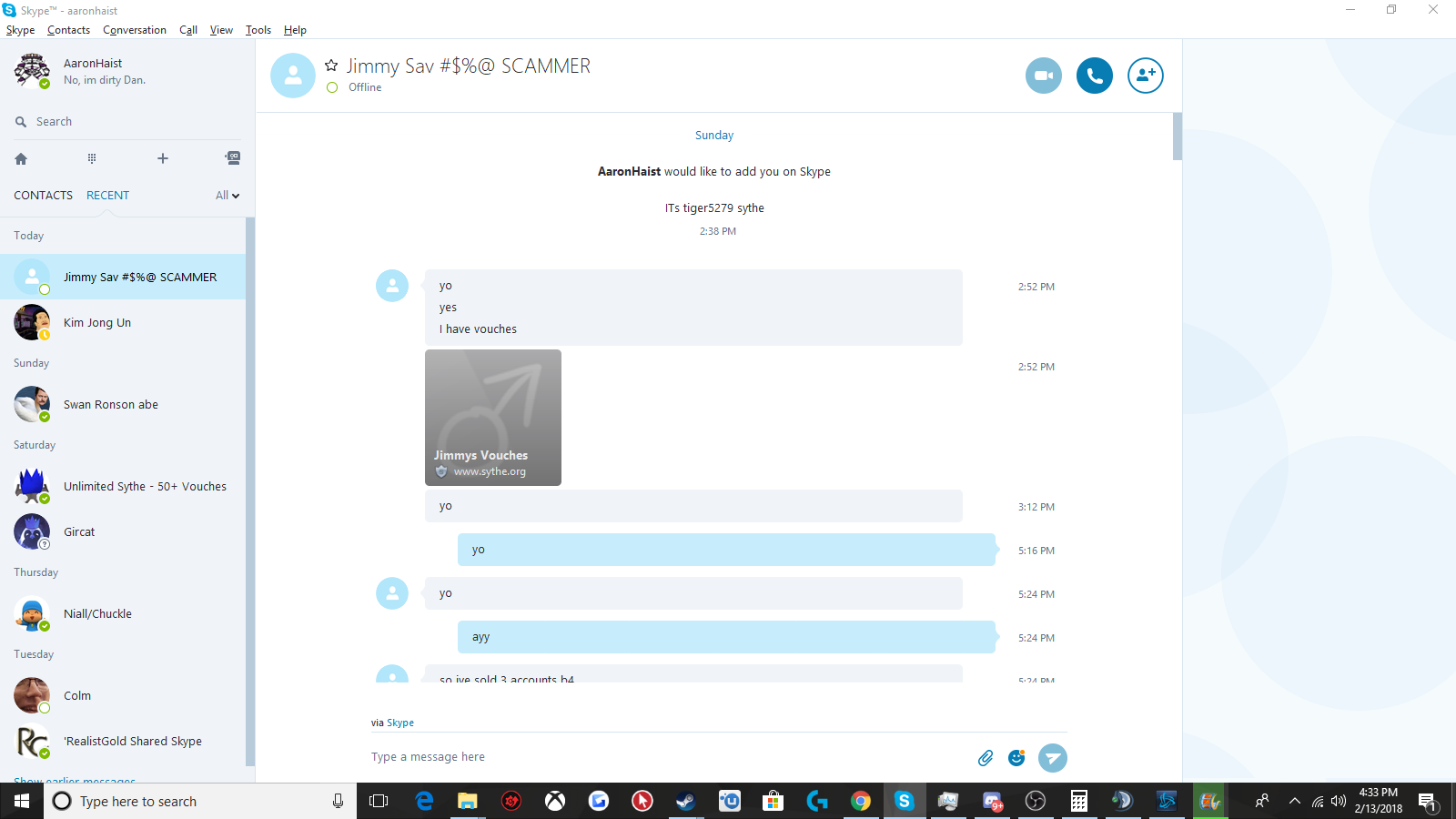This screenshot has height=819, width=1456.
Task: Click the plus icon to add contact
Action: click(163, 158)
